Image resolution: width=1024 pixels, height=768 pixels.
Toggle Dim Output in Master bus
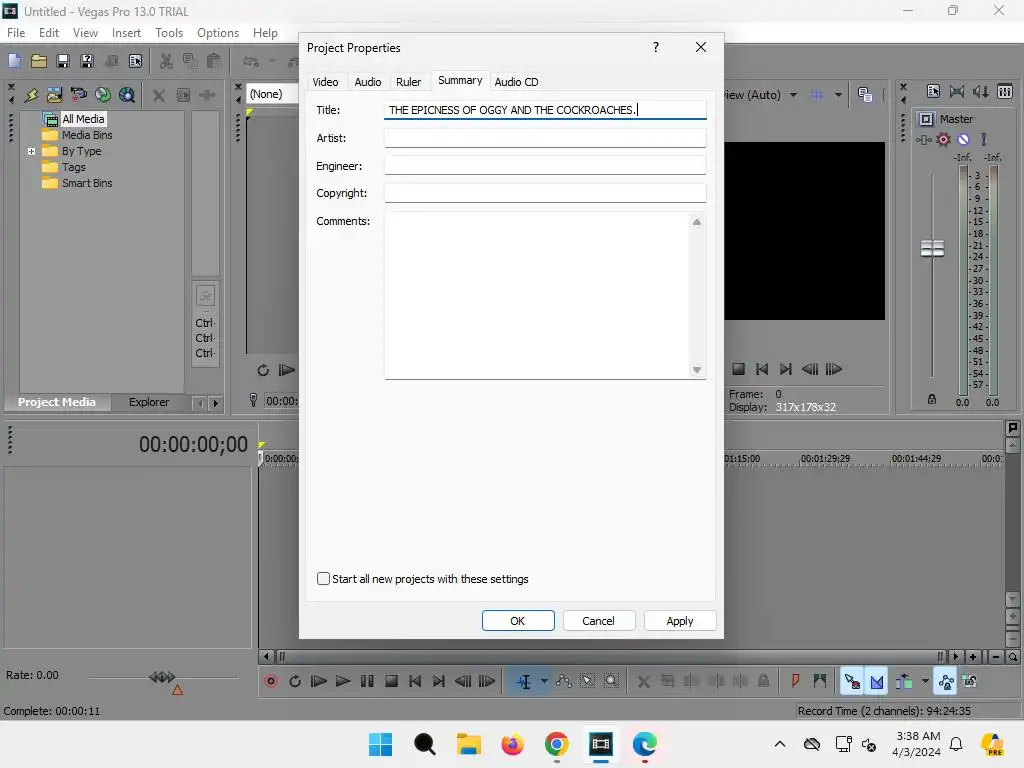[981, 91]
